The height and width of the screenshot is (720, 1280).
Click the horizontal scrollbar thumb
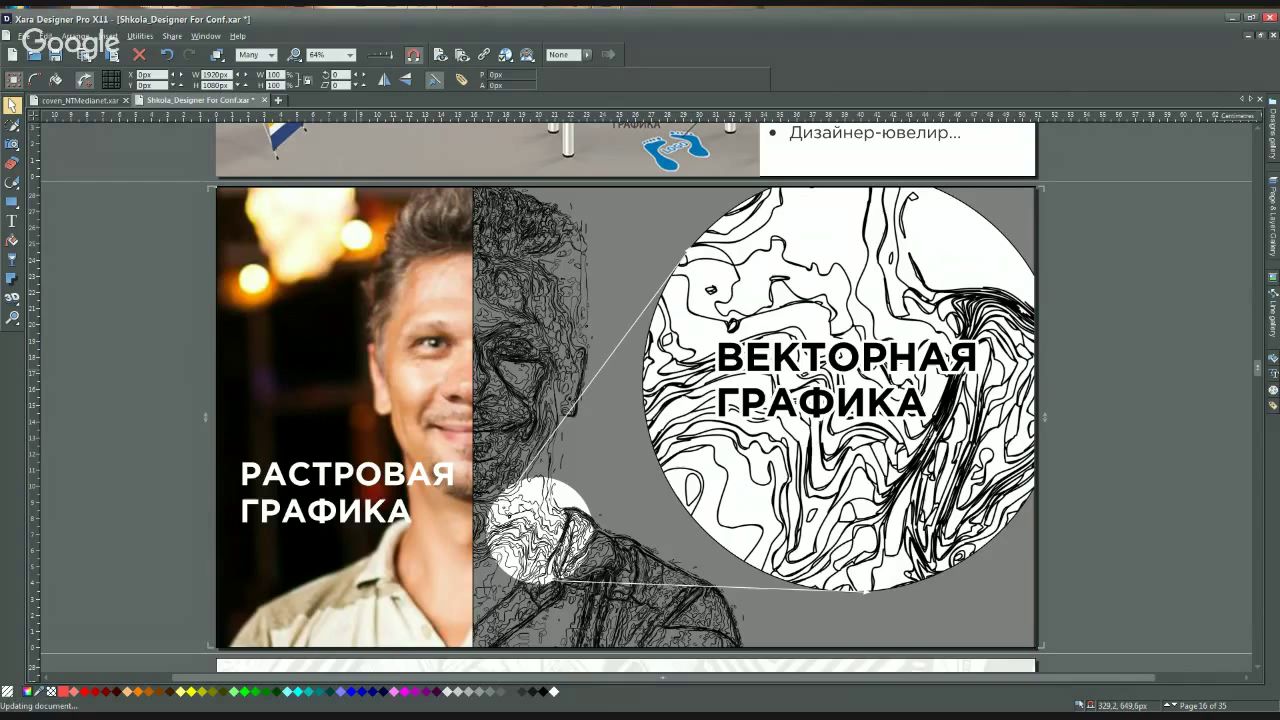click(x=663, y=677)
